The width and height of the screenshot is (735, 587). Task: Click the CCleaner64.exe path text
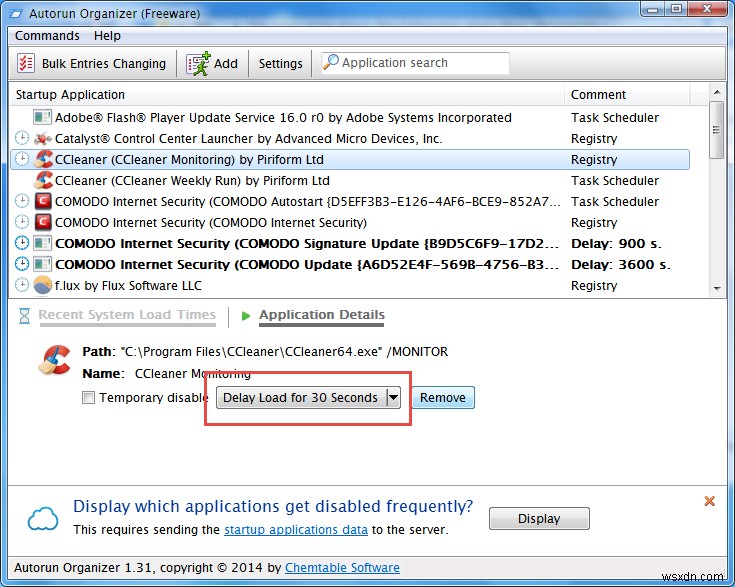click(x=285, y=352)
